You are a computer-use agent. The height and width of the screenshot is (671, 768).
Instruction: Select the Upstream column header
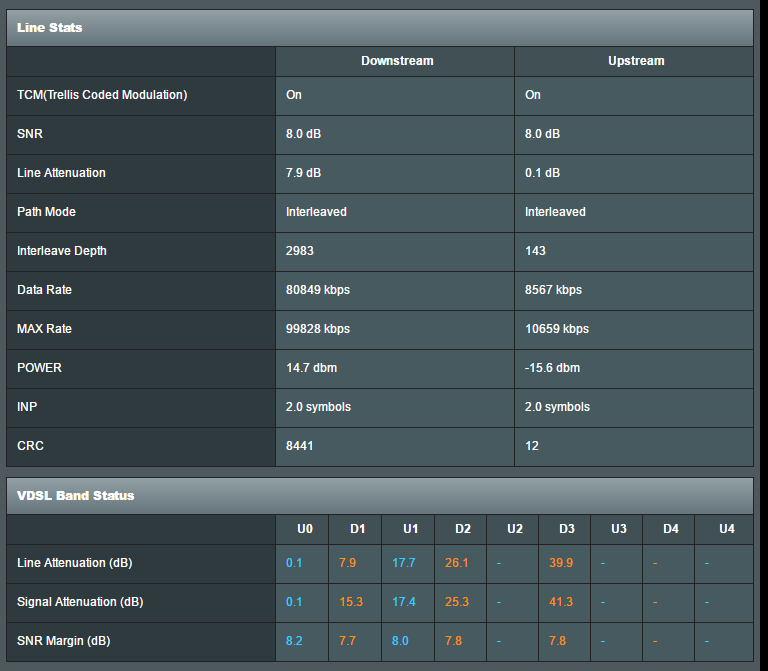point(635,61)
